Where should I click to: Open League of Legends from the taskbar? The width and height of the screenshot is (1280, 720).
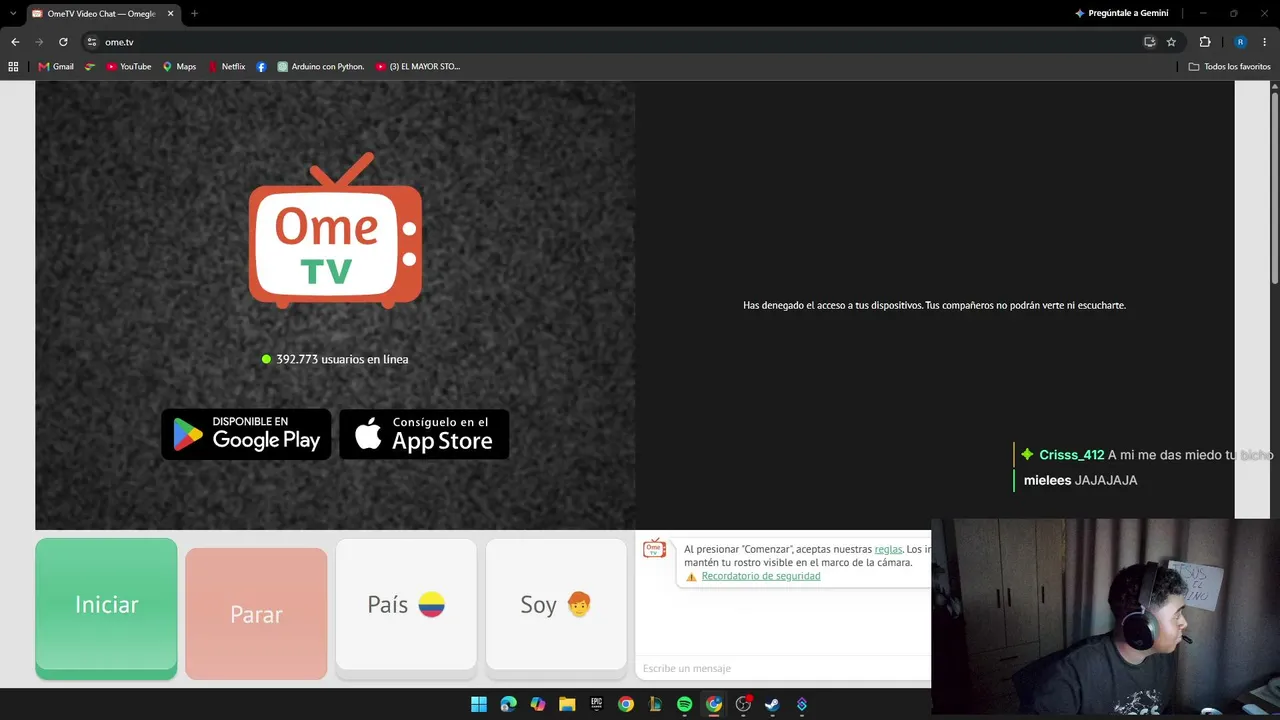[x=655, y=704]
